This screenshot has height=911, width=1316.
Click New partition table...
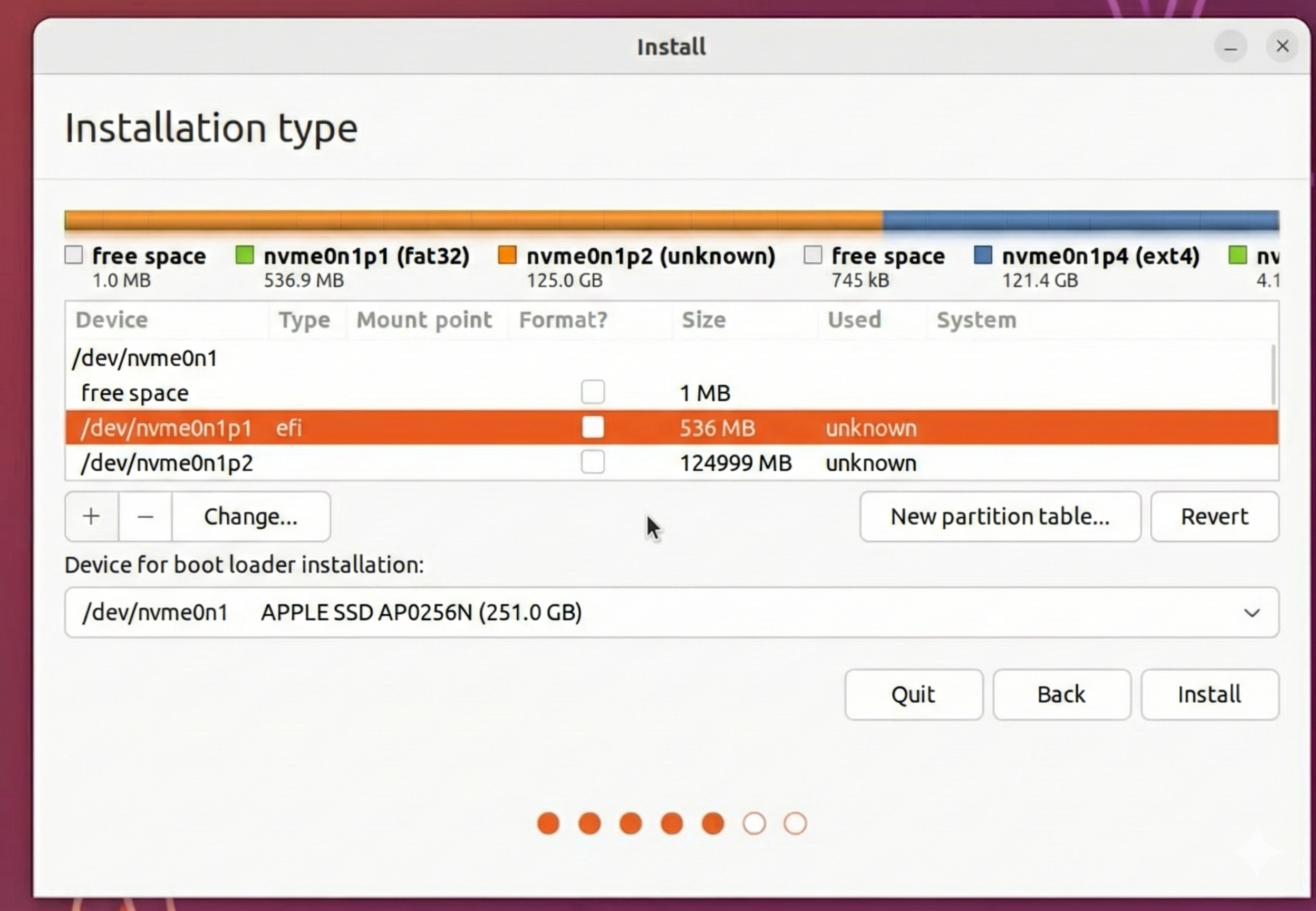[1001, 517]
